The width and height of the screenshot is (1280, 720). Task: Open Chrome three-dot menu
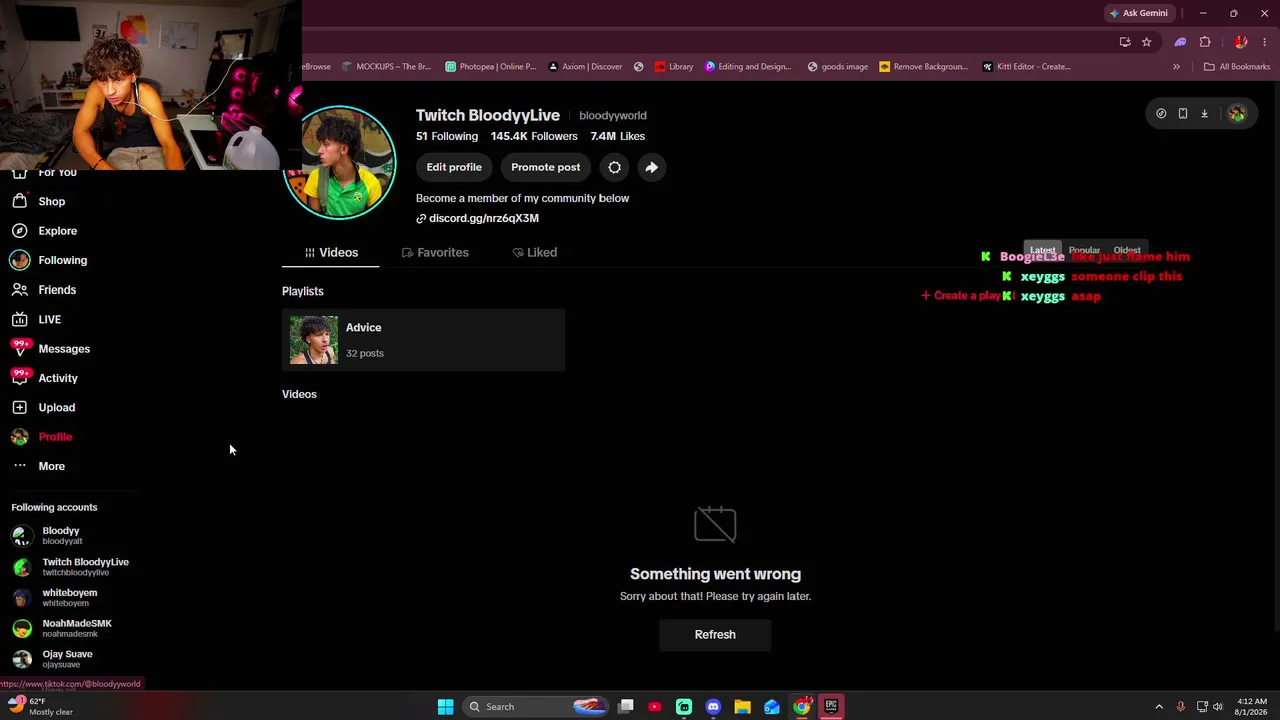(1265, 42)
